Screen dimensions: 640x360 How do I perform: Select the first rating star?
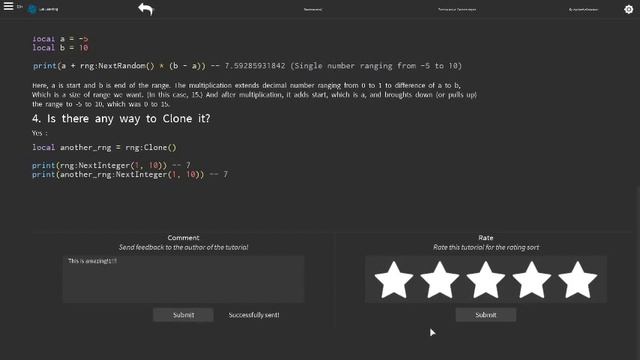(393, 280)
